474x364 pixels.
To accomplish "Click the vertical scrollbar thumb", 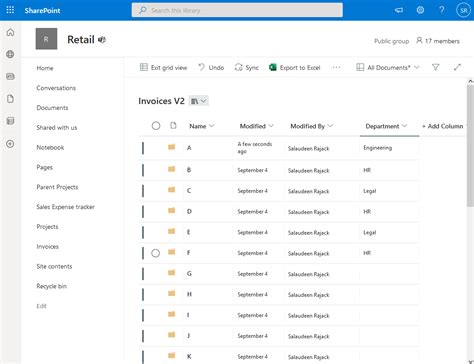I will coord(471,145).
